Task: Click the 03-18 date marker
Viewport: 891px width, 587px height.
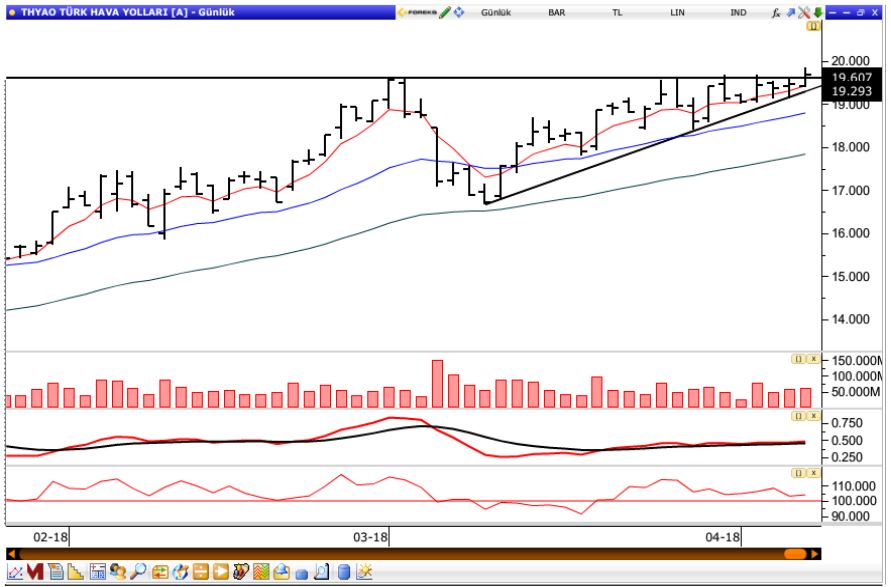Action: tap(370, 537)
